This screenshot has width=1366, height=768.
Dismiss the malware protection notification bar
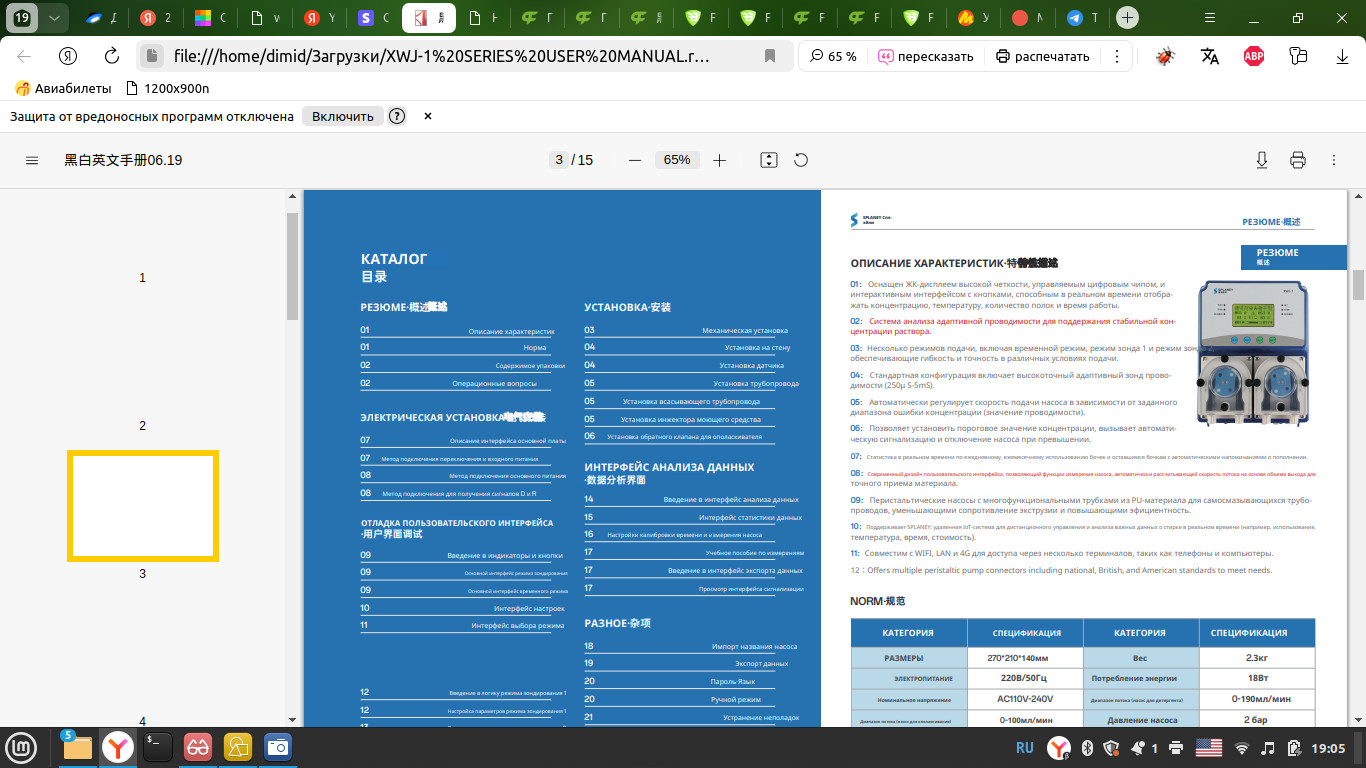[428, 116]
